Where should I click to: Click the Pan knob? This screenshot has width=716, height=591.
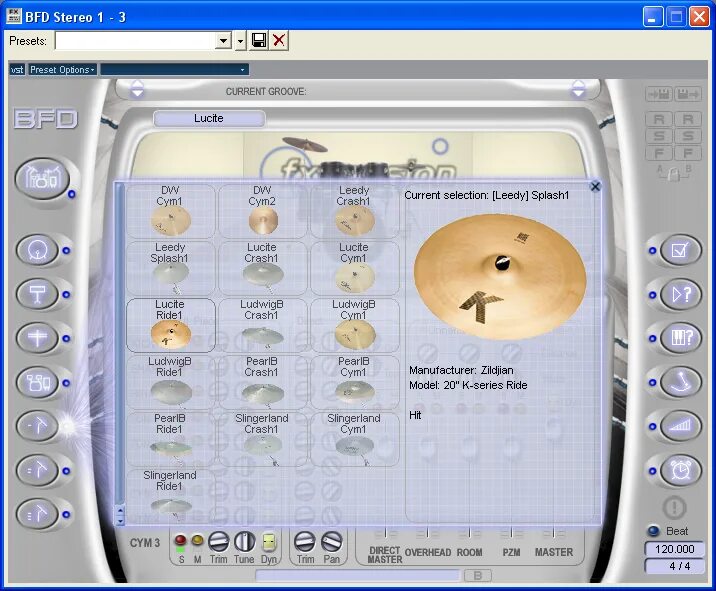pos(332,542)
